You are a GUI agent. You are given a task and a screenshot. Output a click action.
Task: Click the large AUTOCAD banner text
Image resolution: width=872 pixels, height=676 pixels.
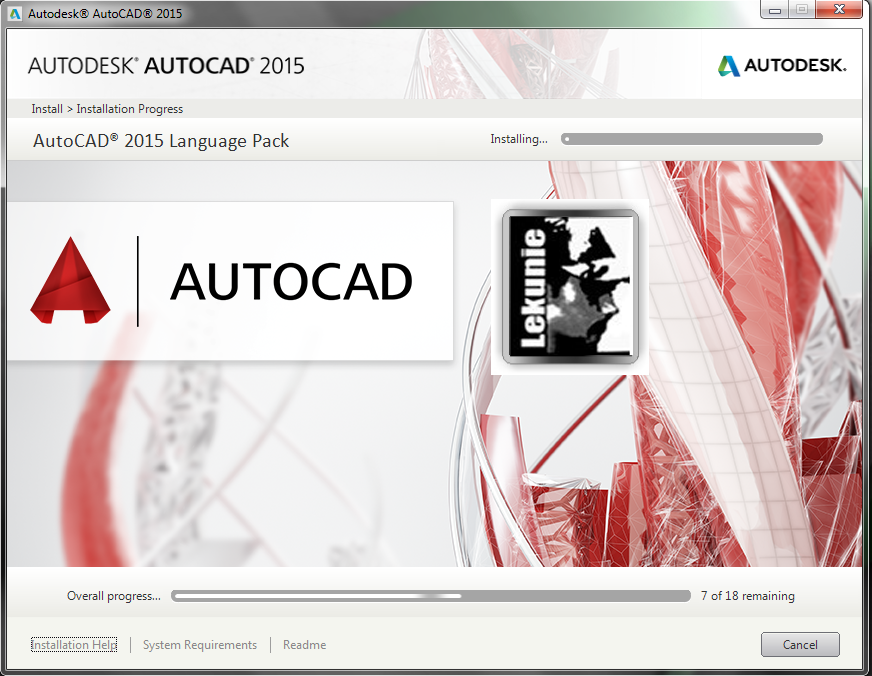point(291,281)
